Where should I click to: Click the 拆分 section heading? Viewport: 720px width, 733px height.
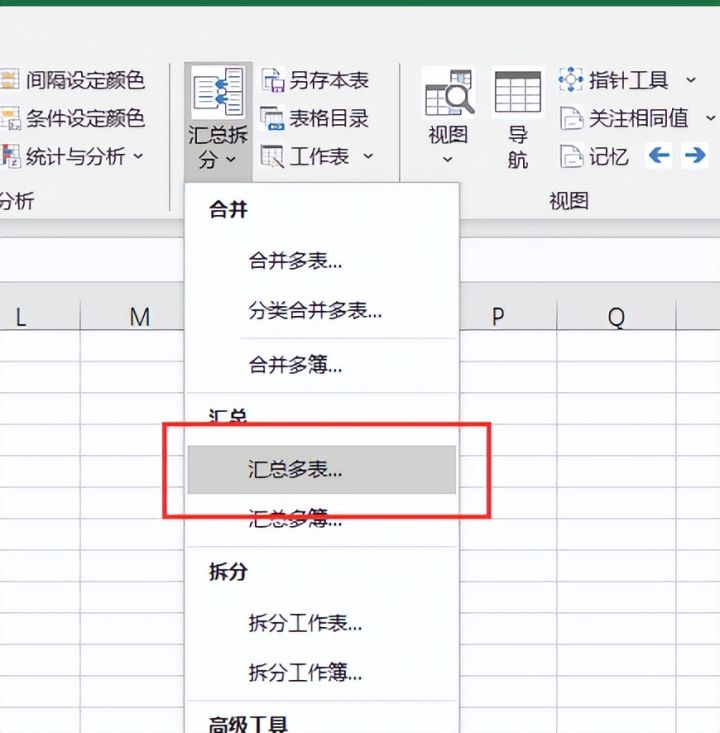tap(228, 571)
